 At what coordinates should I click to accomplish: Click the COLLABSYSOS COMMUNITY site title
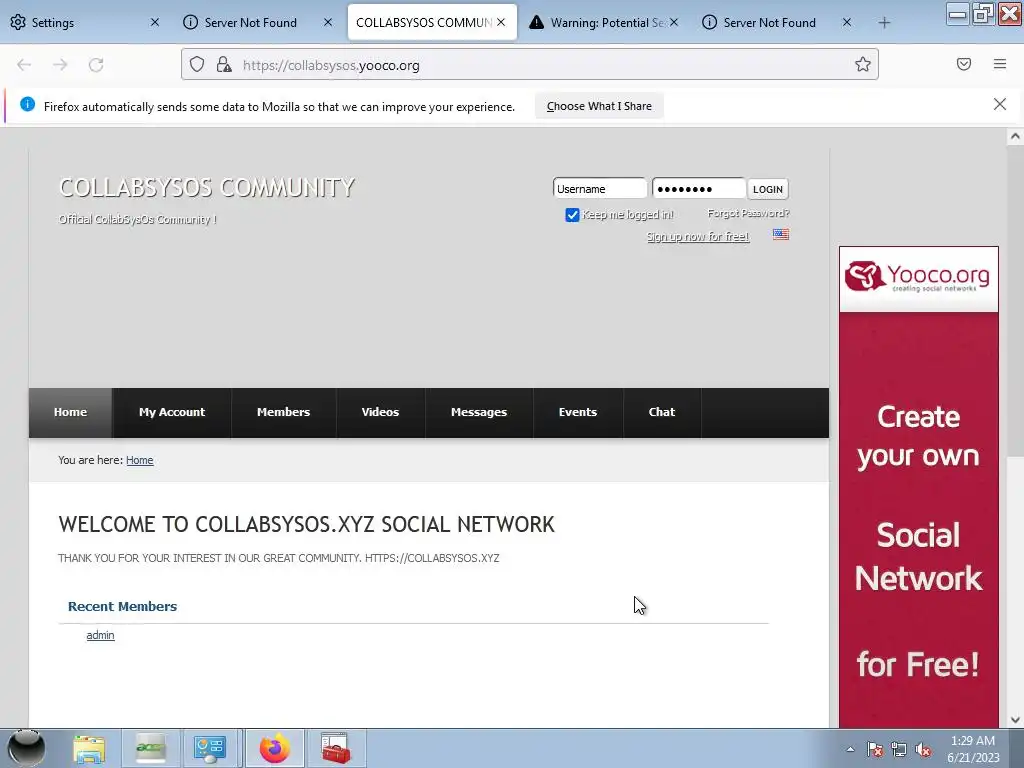click(207, 187)
